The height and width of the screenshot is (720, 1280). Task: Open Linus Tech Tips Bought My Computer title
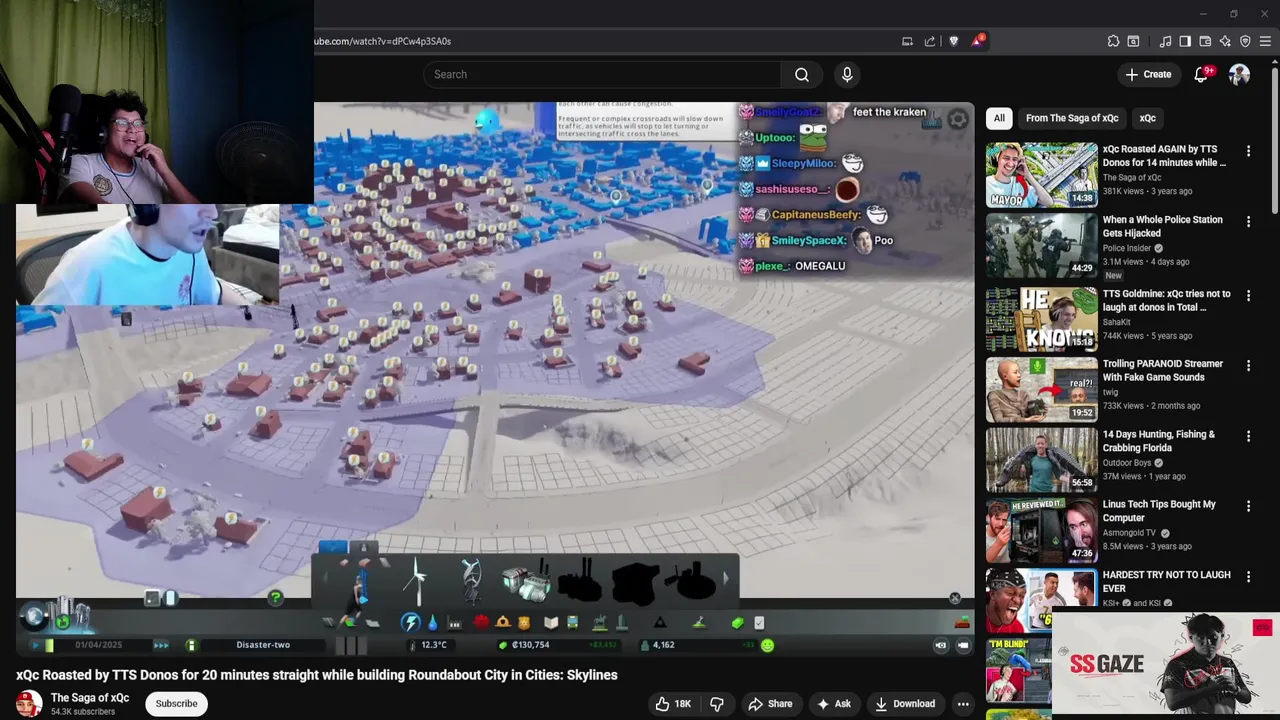click(1159, 511)
